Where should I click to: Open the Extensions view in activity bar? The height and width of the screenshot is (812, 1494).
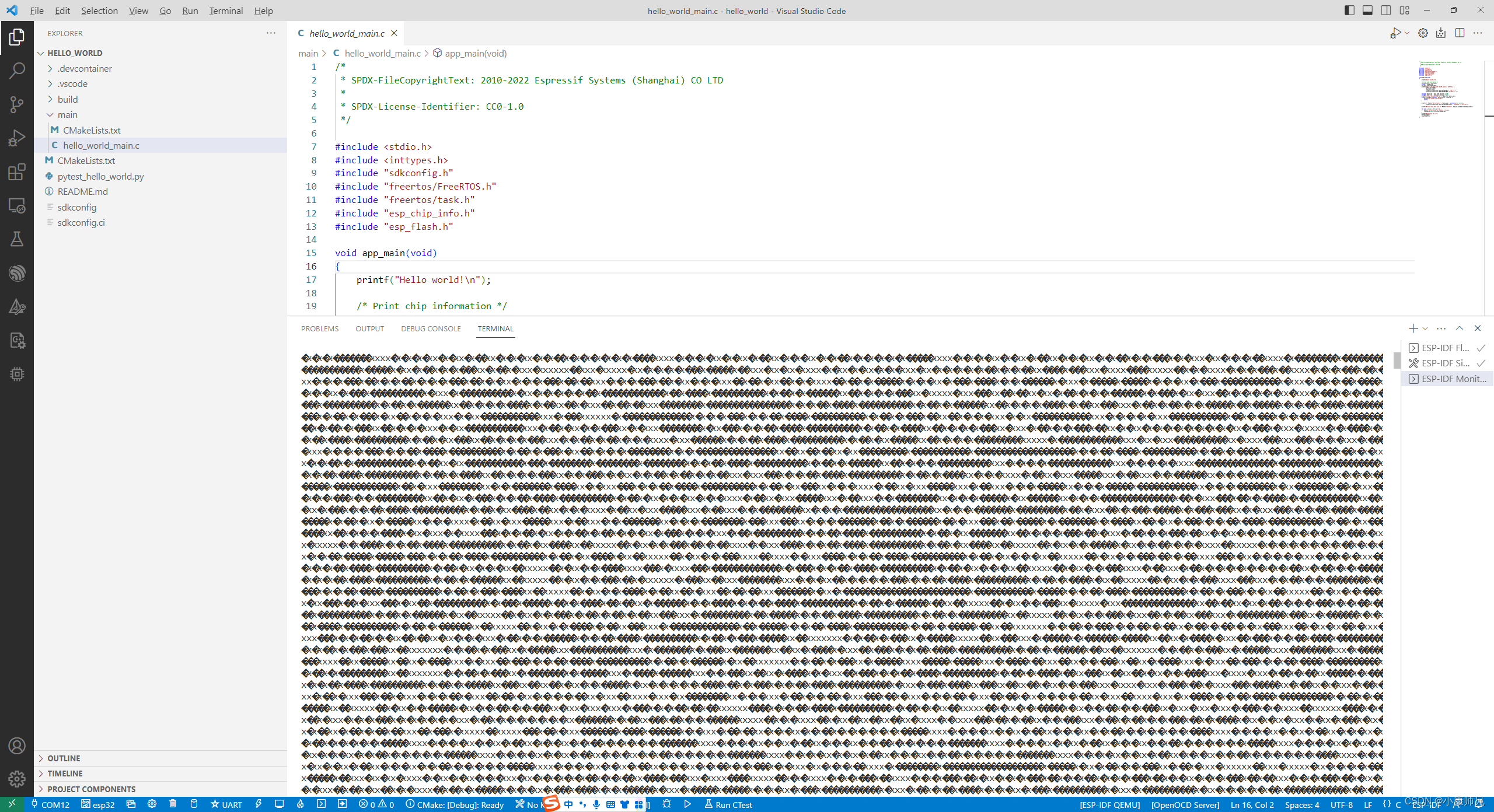[x=17, y=172]
